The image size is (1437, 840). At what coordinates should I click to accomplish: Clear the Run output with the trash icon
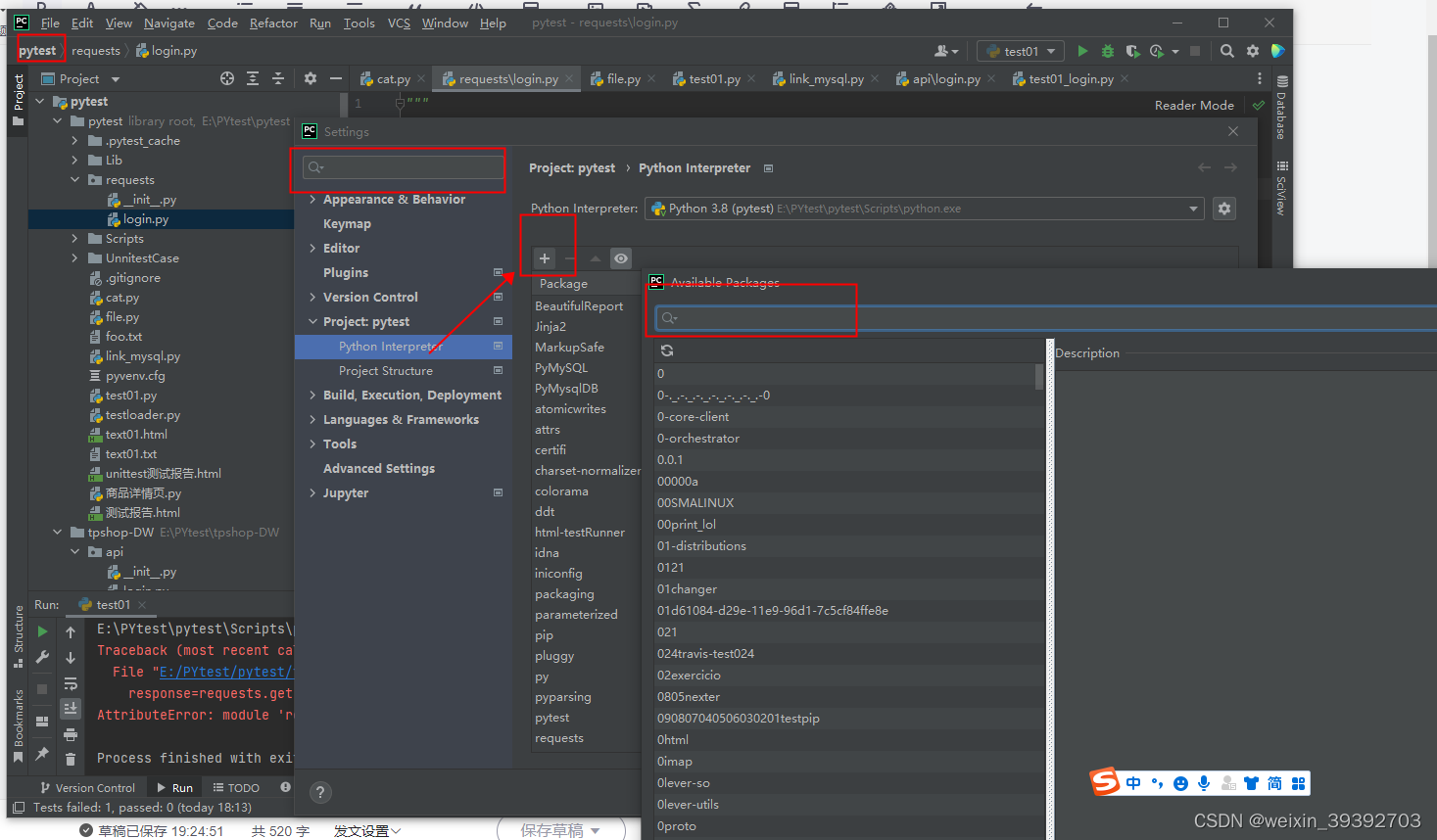[x=70, y=759]
